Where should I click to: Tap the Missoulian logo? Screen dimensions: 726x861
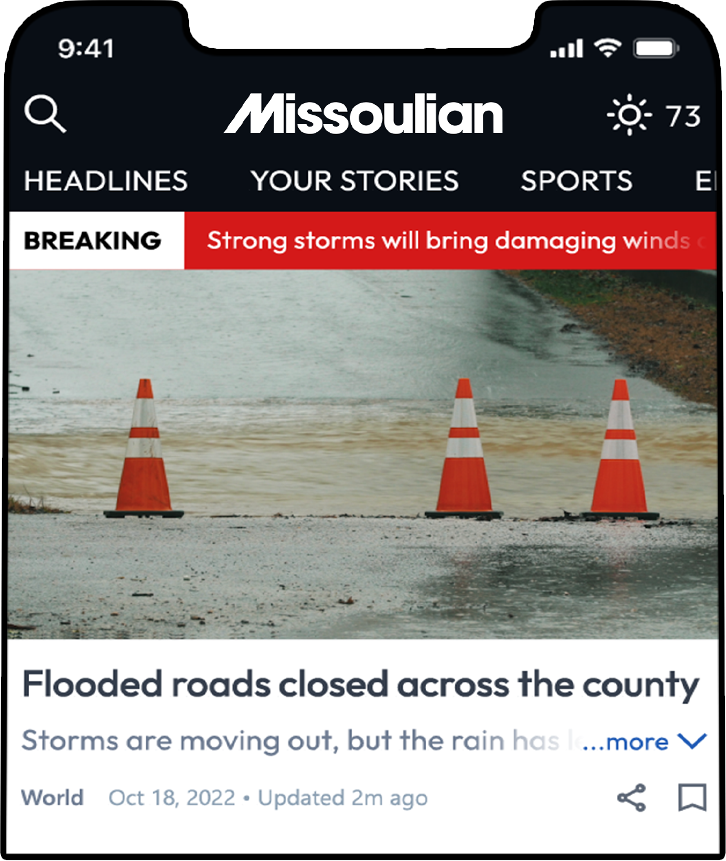364,114
